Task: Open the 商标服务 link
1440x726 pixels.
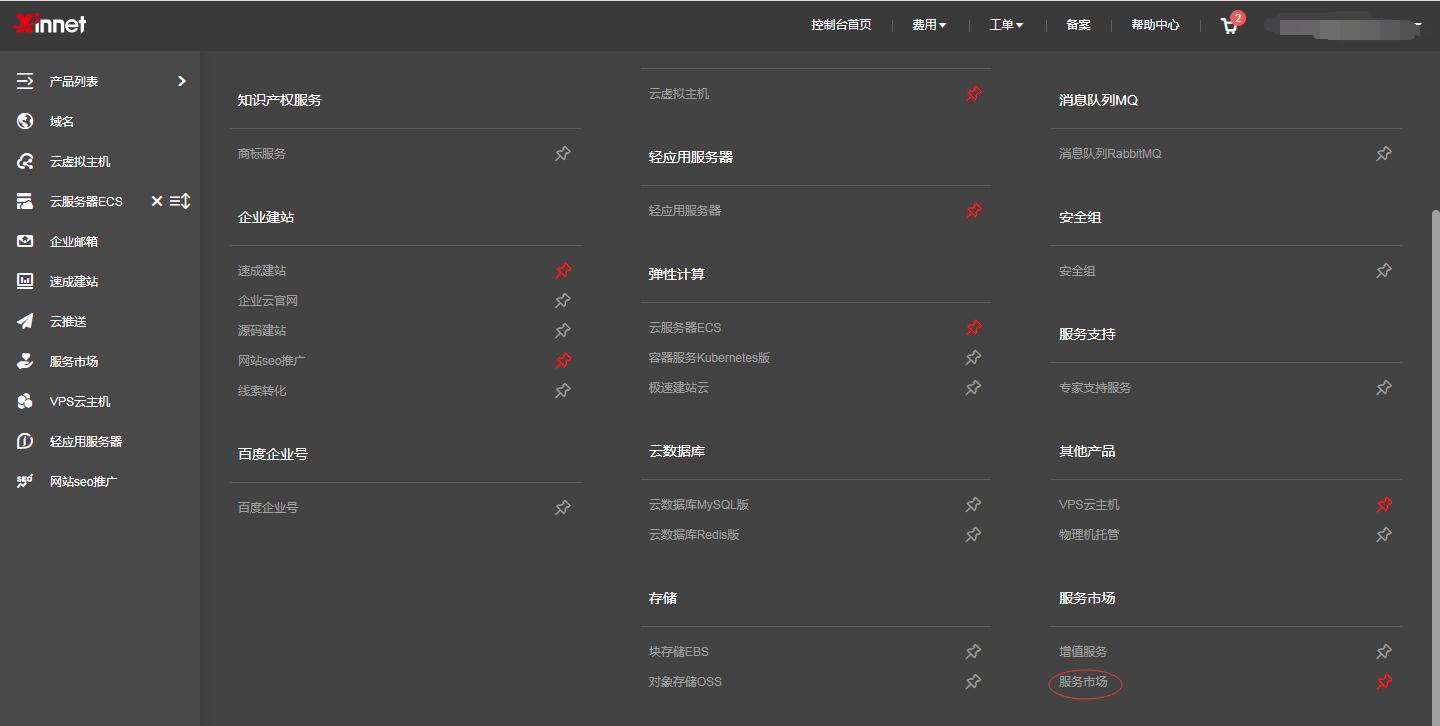Action: coord(262,154)
